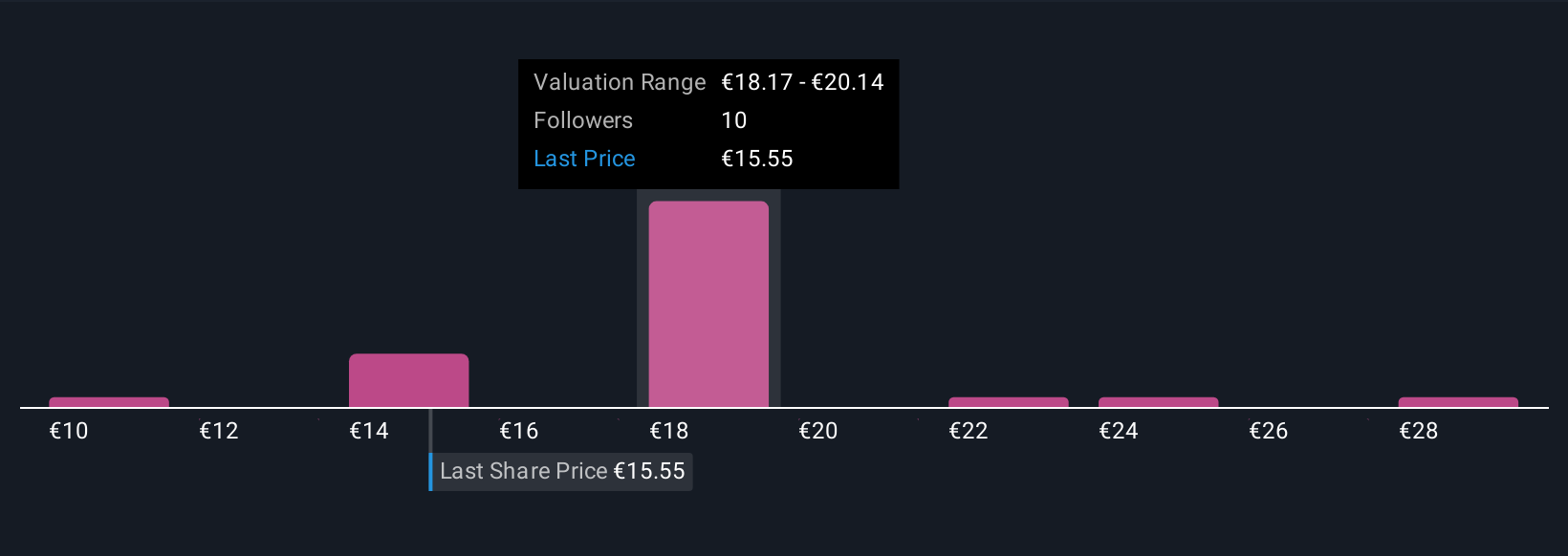The image size is (1568, 556).
Task: Click the Valuation Range label in tooltip
Action: (620, 82)
